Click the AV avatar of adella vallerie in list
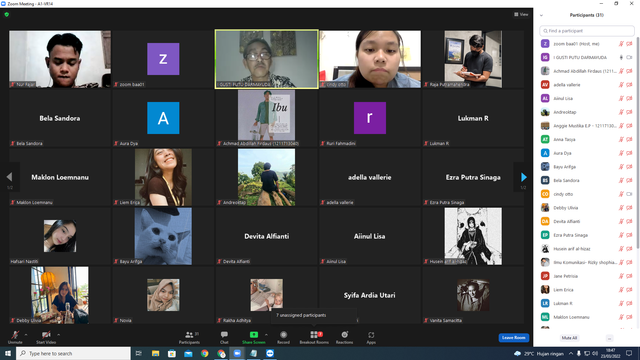Viewport: 640px width, 360px height. (x=545, y=84)
